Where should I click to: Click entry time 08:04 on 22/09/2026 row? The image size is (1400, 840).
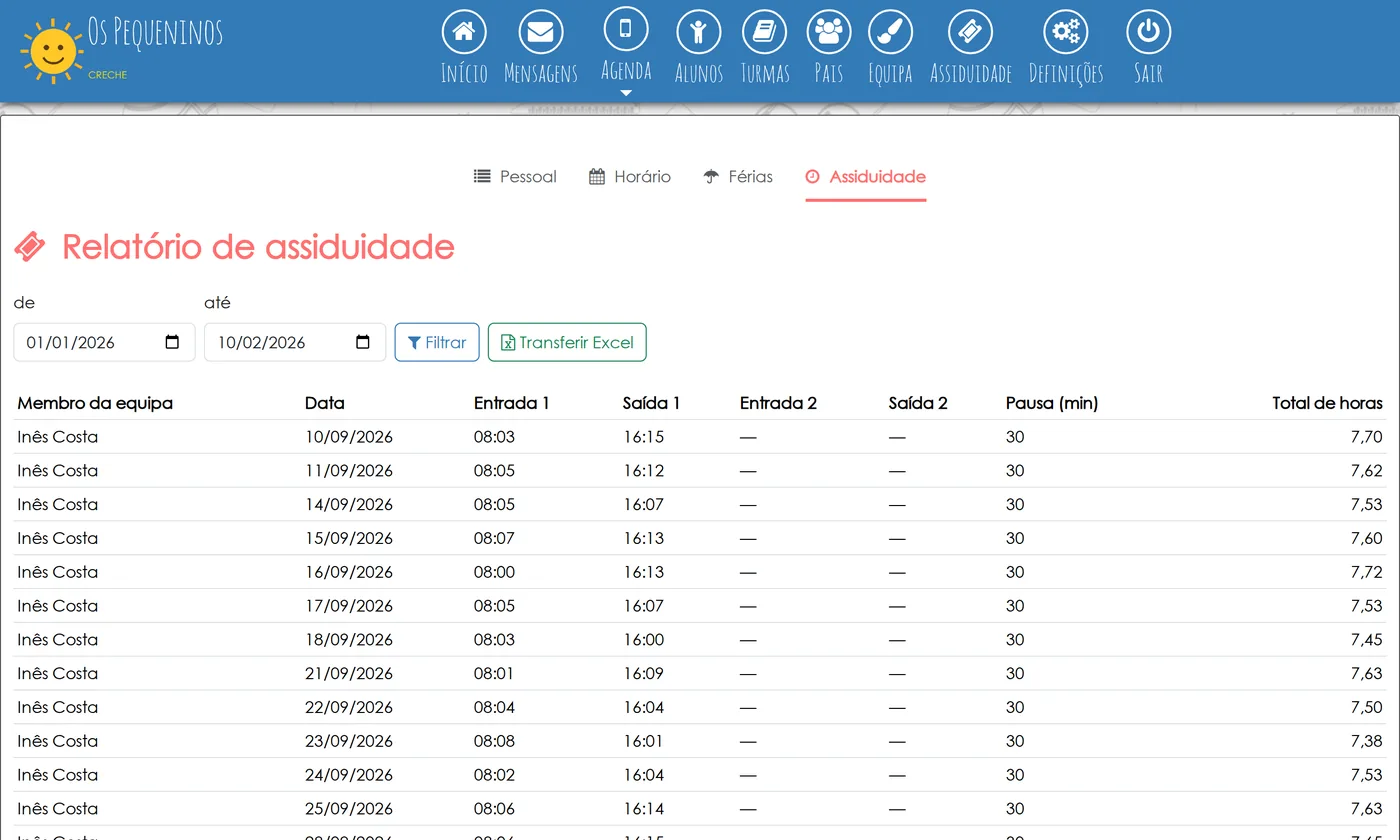[494, 708]
